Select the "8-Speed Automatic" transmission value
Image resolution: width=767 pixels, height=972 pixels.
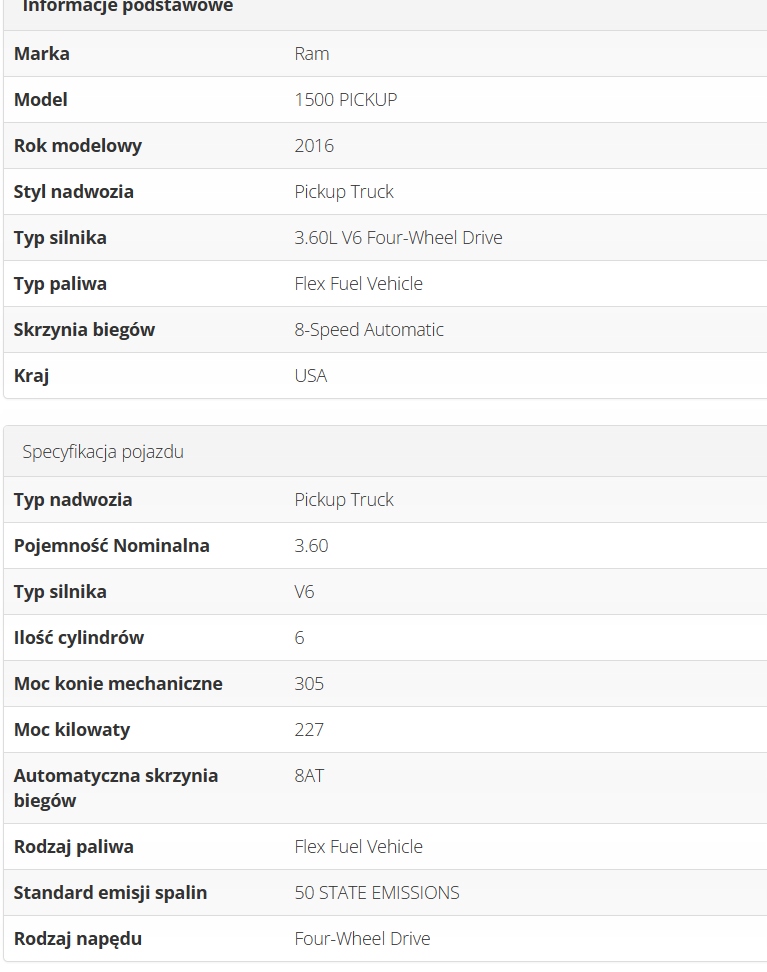(369, 330)
